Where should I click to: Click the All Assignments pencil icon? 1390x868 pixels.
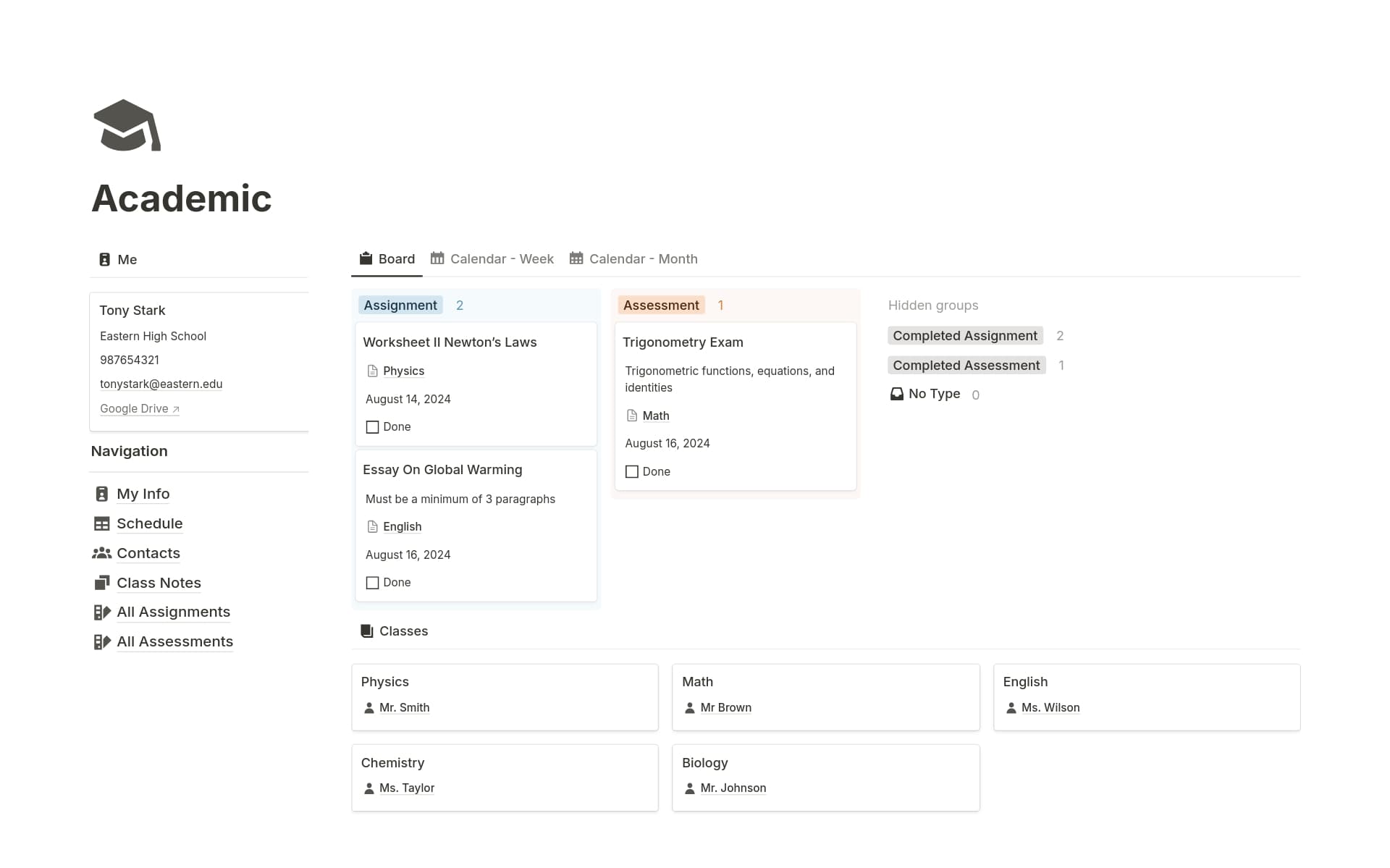pyautogui.click(x=102, y=612)
